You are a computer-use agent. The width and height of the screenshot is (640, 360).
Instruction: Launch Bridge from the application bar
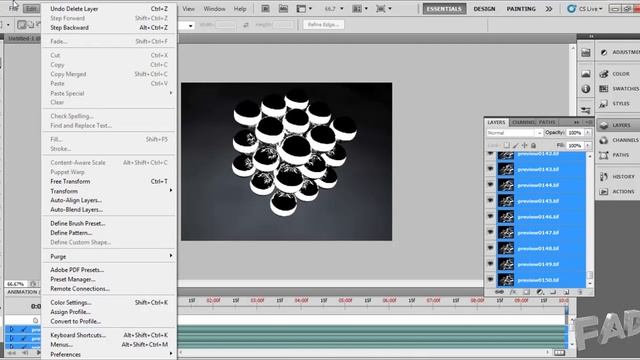tap(265, 9)
